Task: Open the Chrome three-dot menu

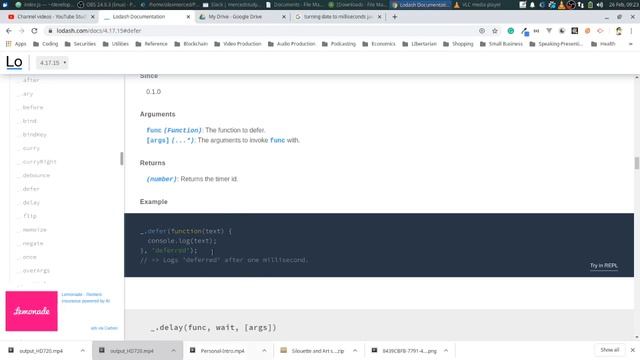Action: click(631, 31)
